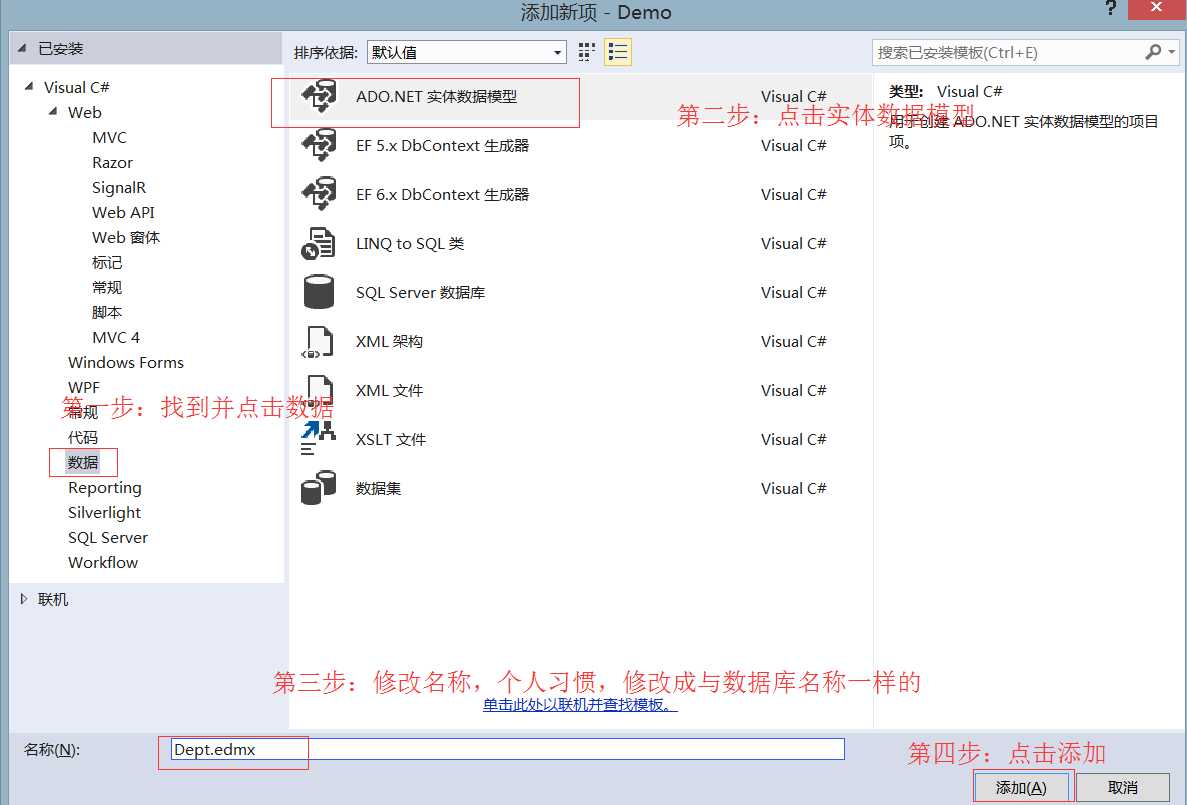Click the XML 文件 file icon
This screenshot has height=805, width=1187.
click(x=319, y=390)
